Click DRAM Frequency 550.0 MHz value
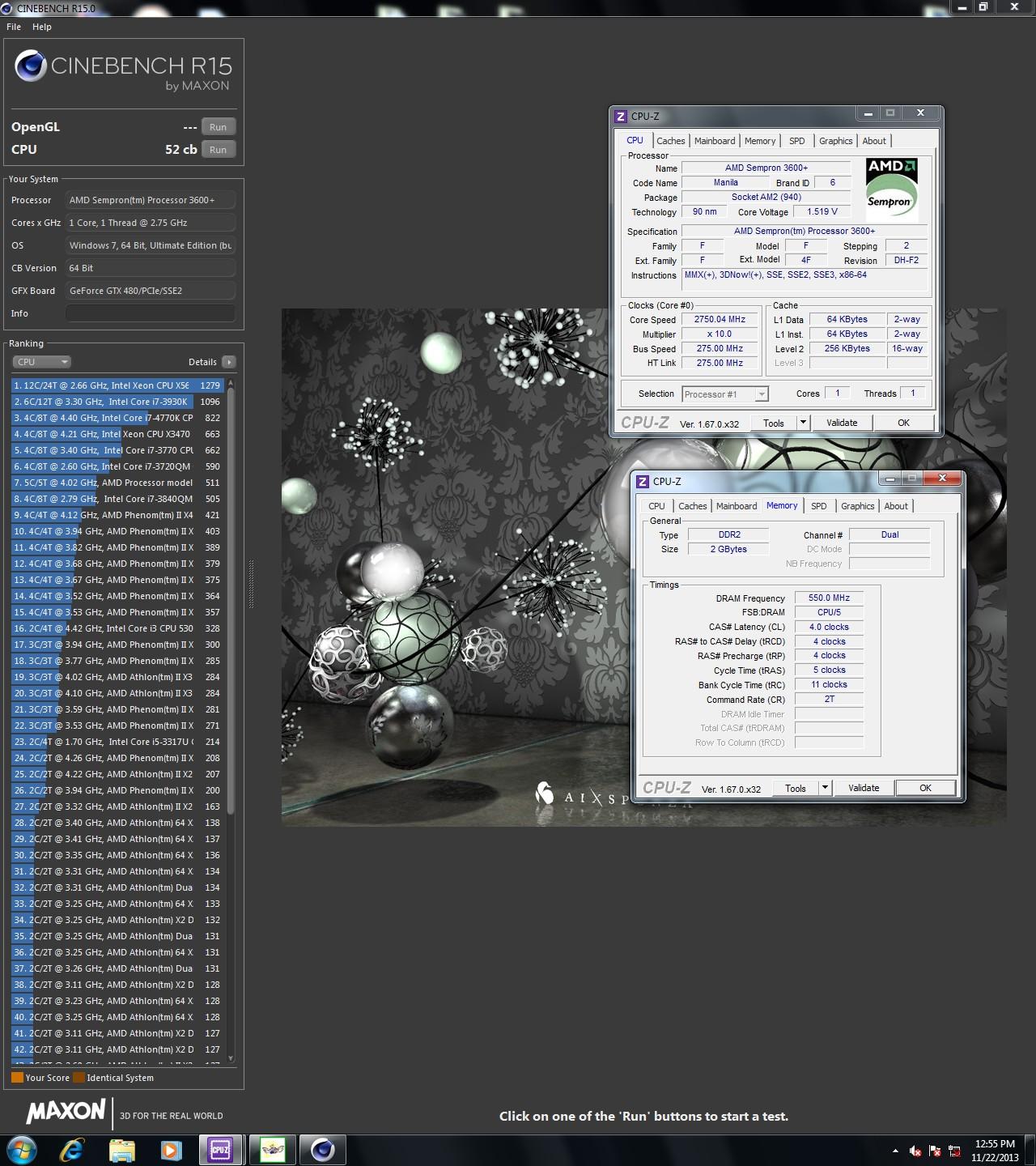 829,598
